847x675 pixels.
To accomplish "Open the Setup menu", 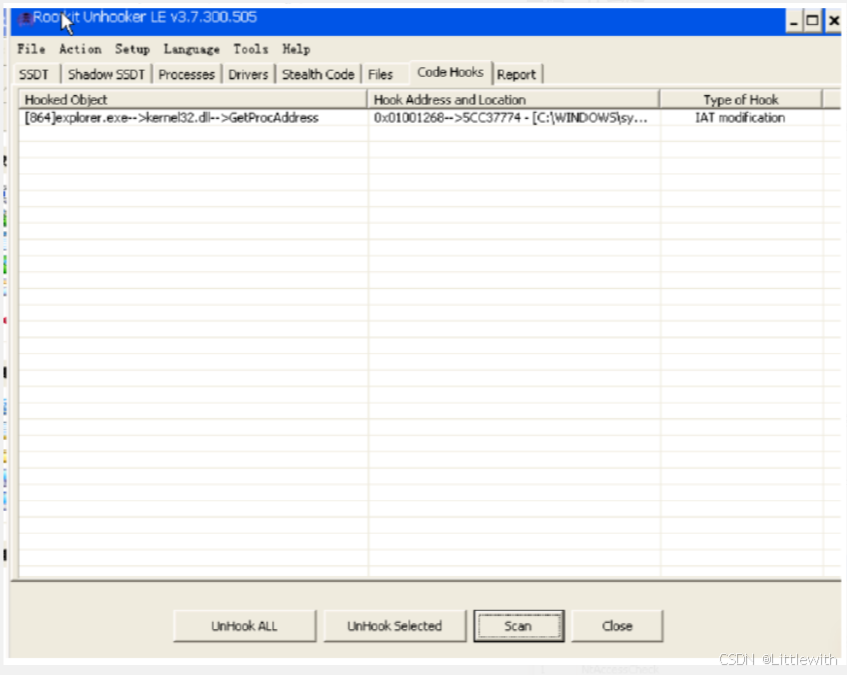I will 132,49.
